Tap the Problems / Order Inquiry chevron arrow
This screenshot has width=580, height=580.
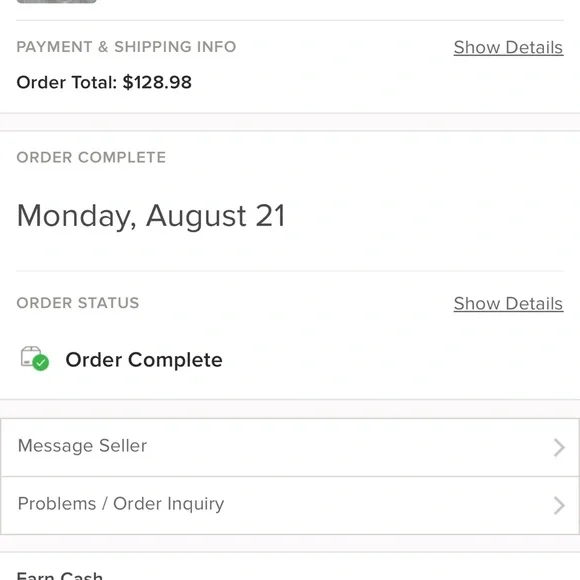coord(559,506)
